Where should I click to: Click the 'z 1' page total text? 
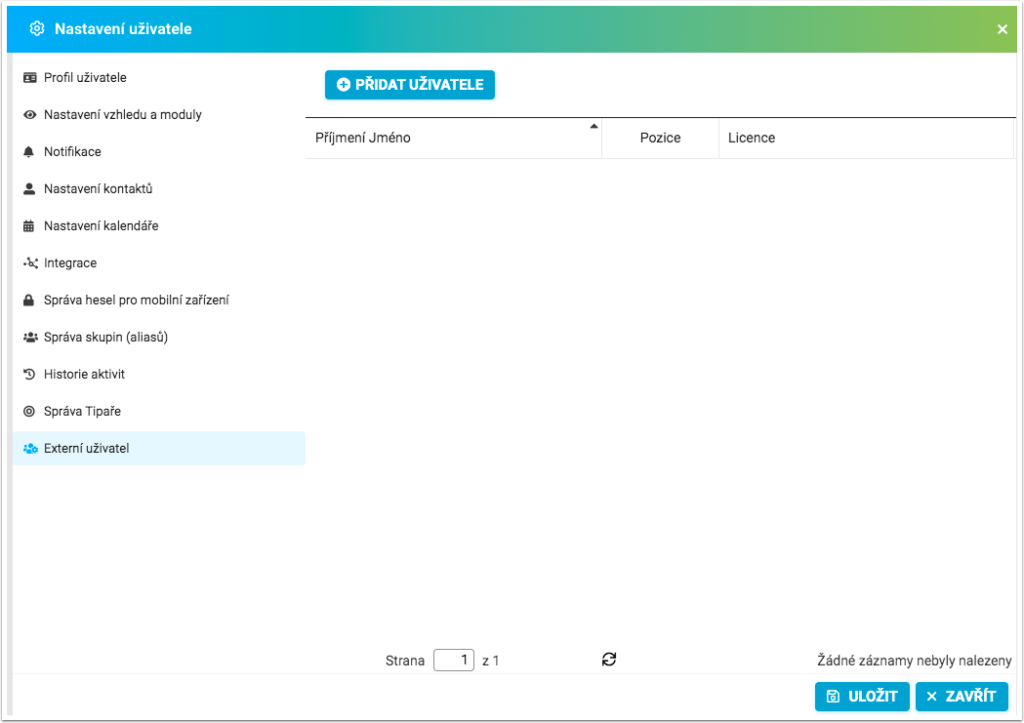click(x=490, y=660)
